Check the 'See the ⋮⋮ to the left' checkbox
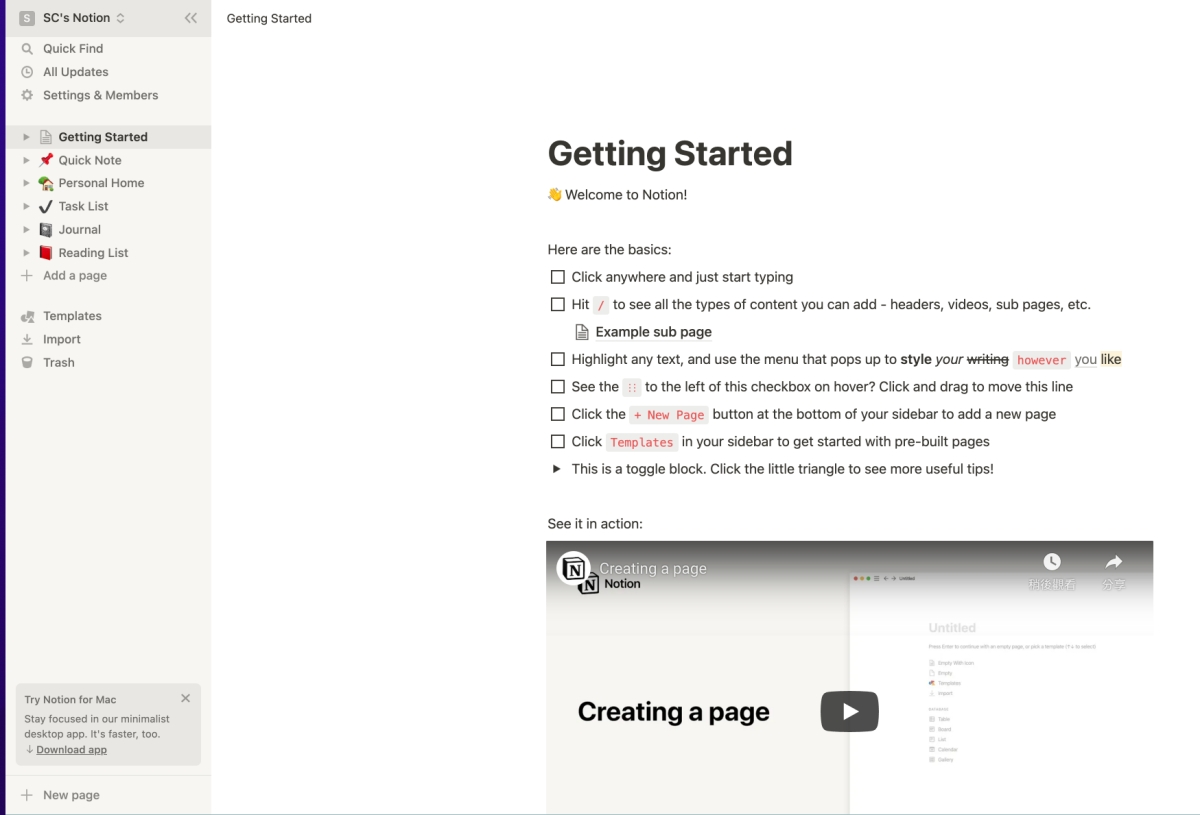This screenshot has height=815, width=1200. pos(558,386)
